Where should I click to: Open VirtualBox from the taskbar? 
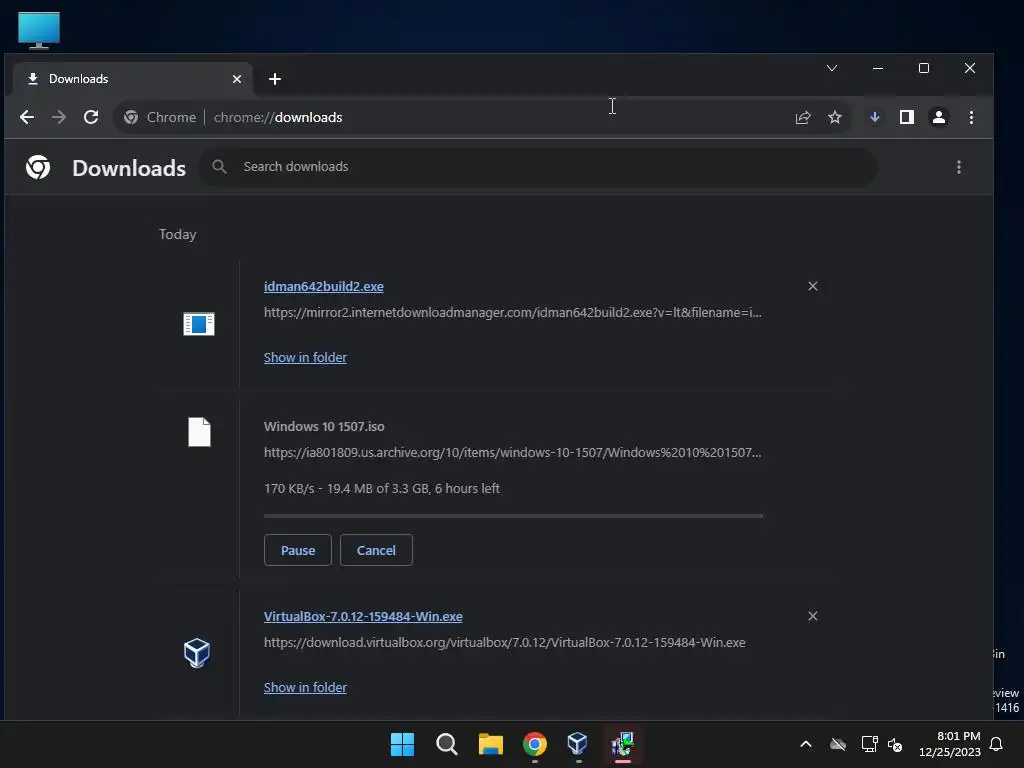pos(578,744)
